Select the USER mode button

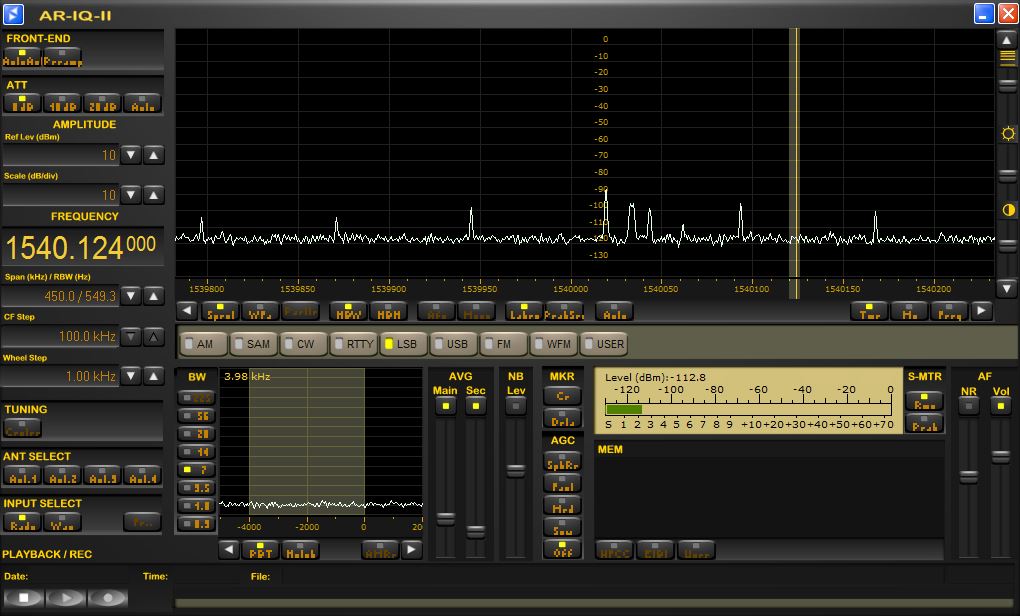point(604,344)
